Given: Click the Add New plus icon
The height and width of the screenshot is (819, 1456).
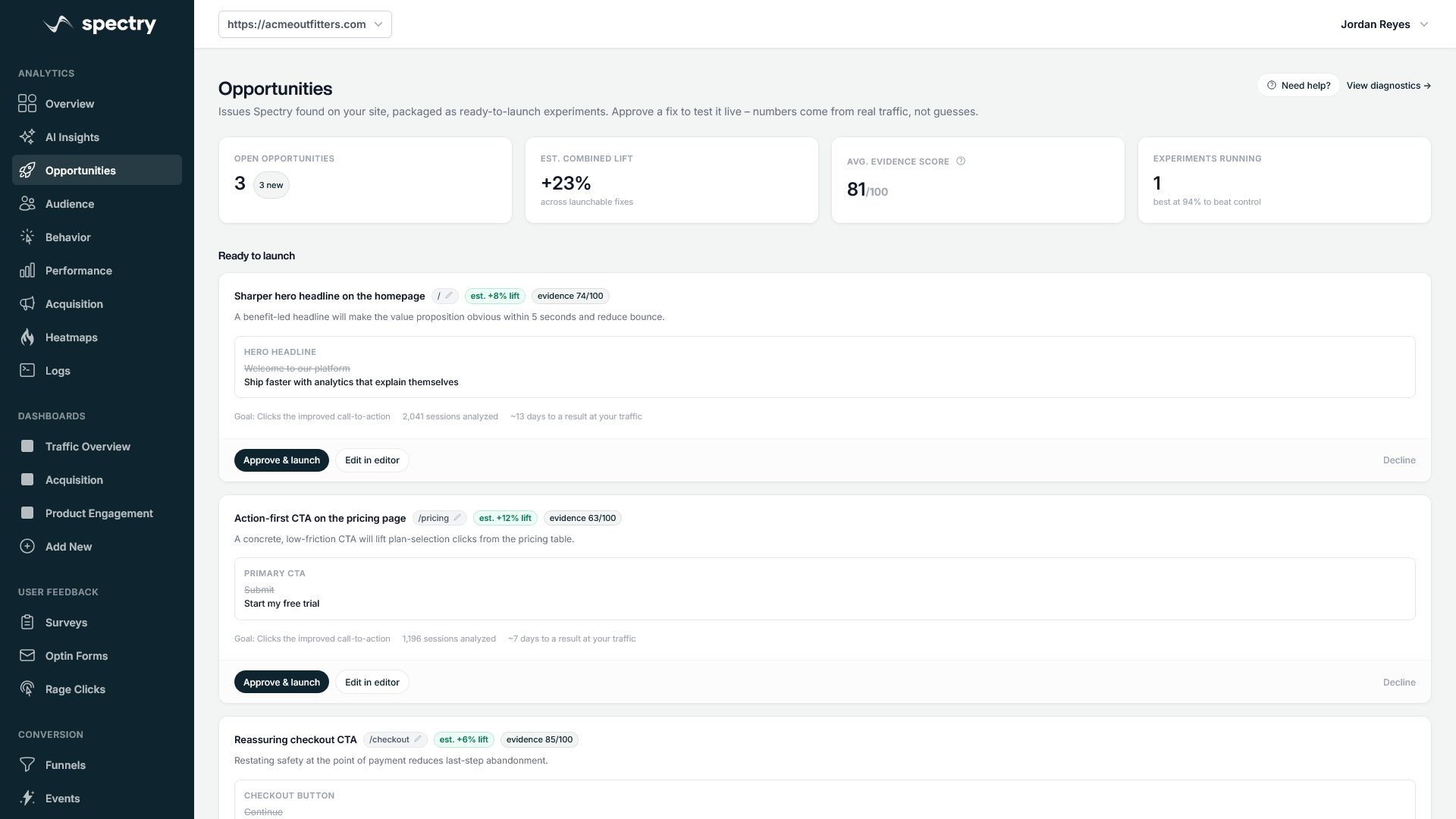Looking at the screenshot, I should pos(27,547).
